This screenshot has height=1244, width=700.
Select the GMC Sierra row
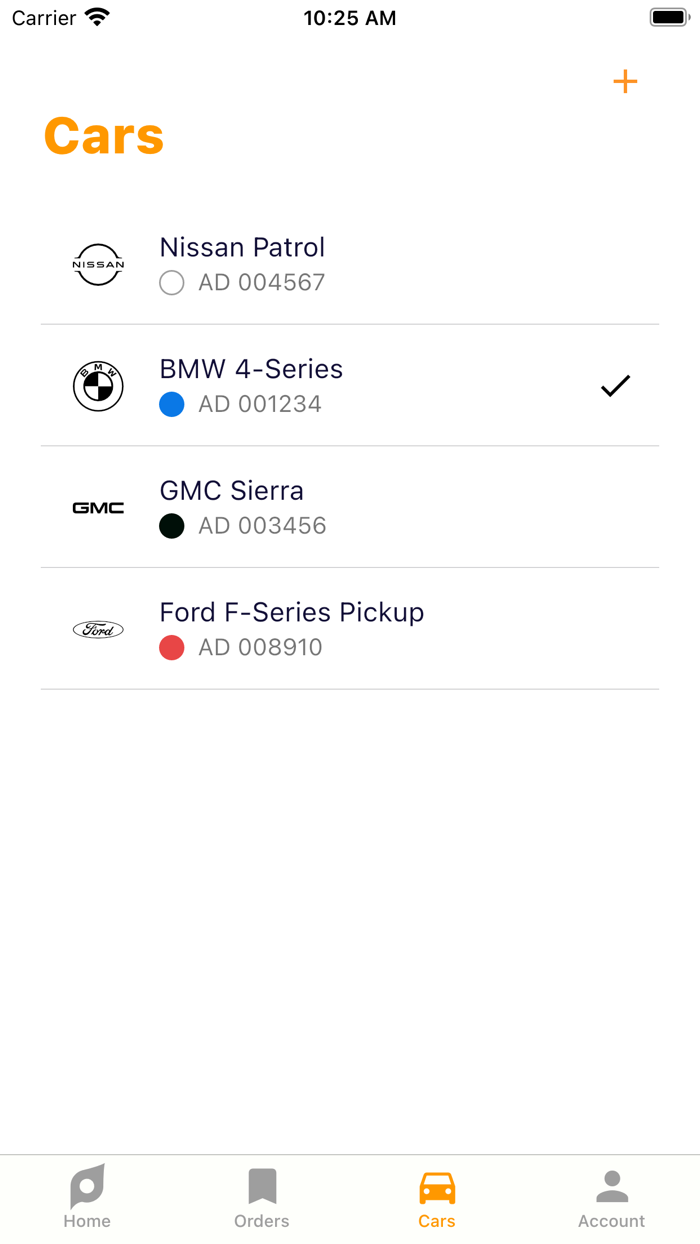350,507
